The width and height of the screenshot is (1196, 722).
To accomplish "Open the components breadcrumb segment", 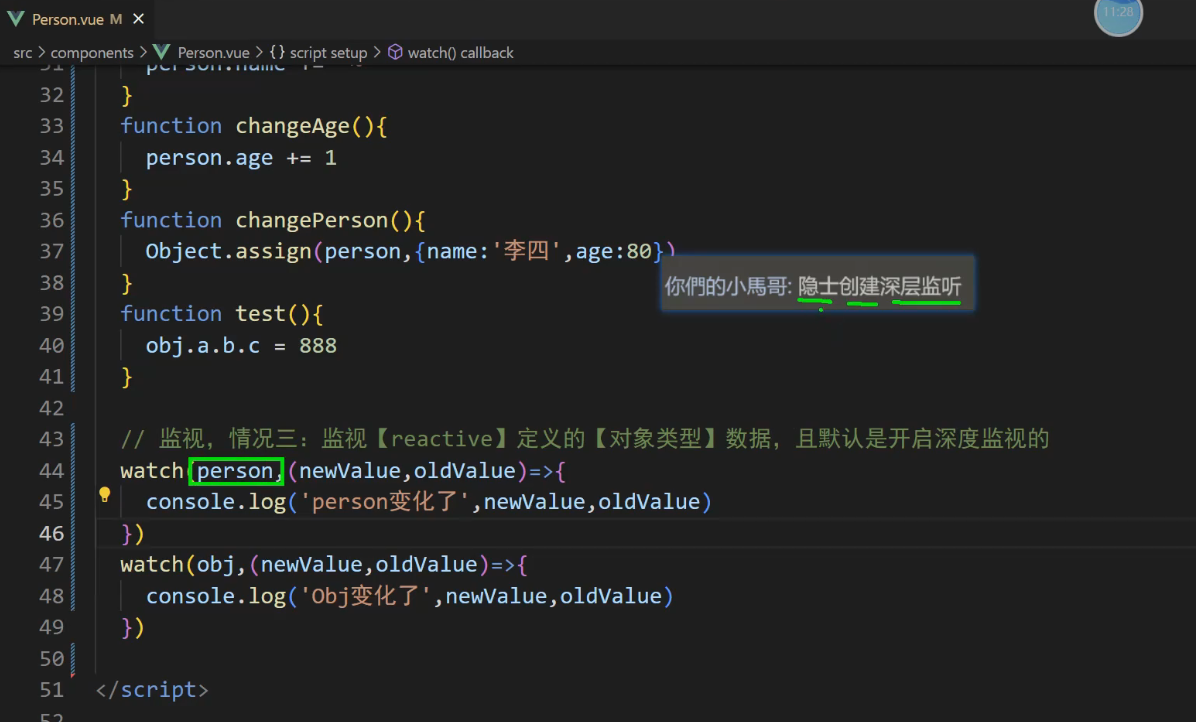I will (x=92, y=53).
